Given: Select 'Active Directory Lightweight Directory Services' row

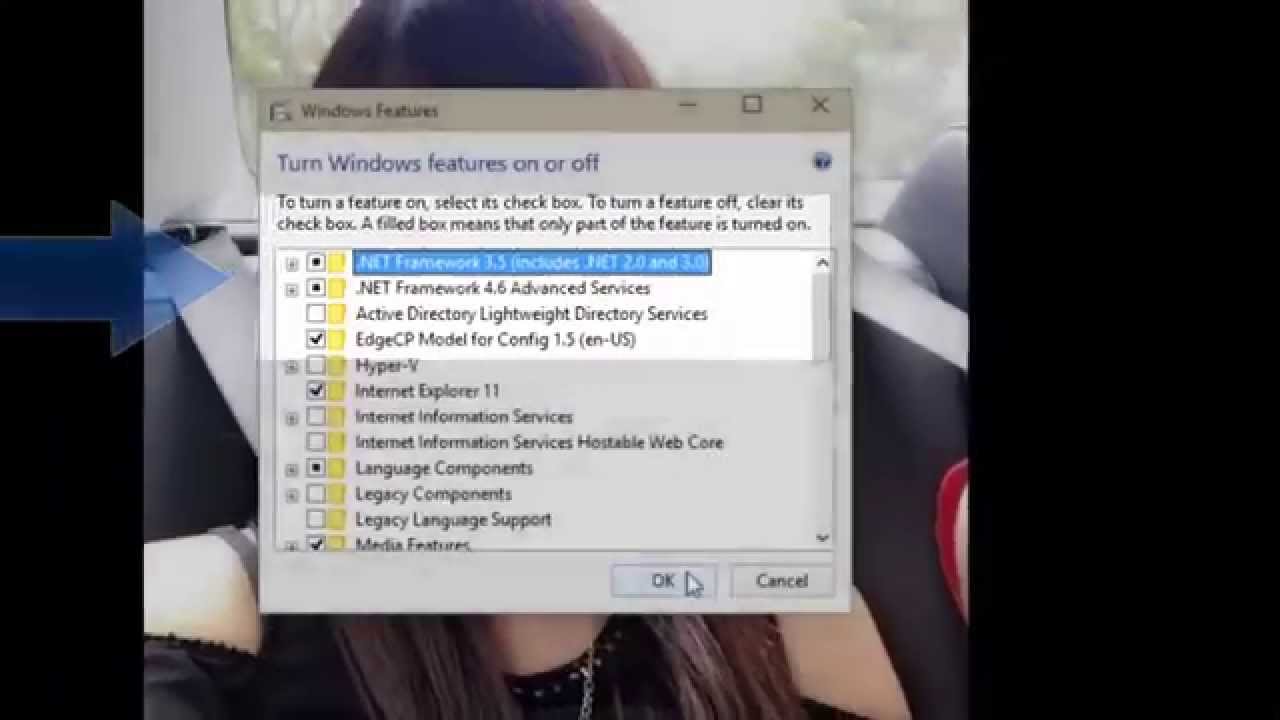Looking at the screenshot, I should tap(531, 314).
